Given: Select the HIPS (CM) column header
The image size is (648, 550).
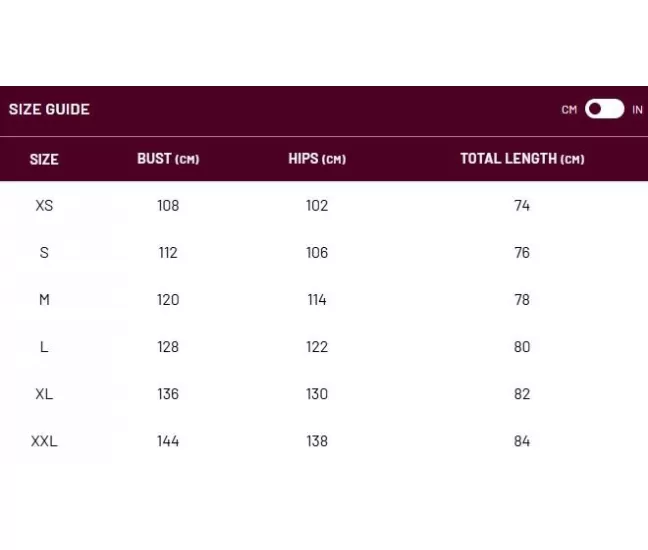Looking at the screenshot, I should click(x=317, y=159).
